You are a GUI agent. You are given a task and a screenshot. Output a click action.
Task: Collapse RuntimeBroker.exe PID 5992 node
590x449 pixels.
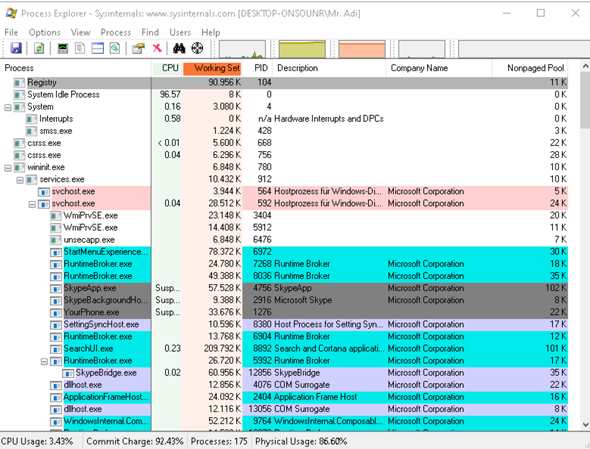tap(44, 361)
